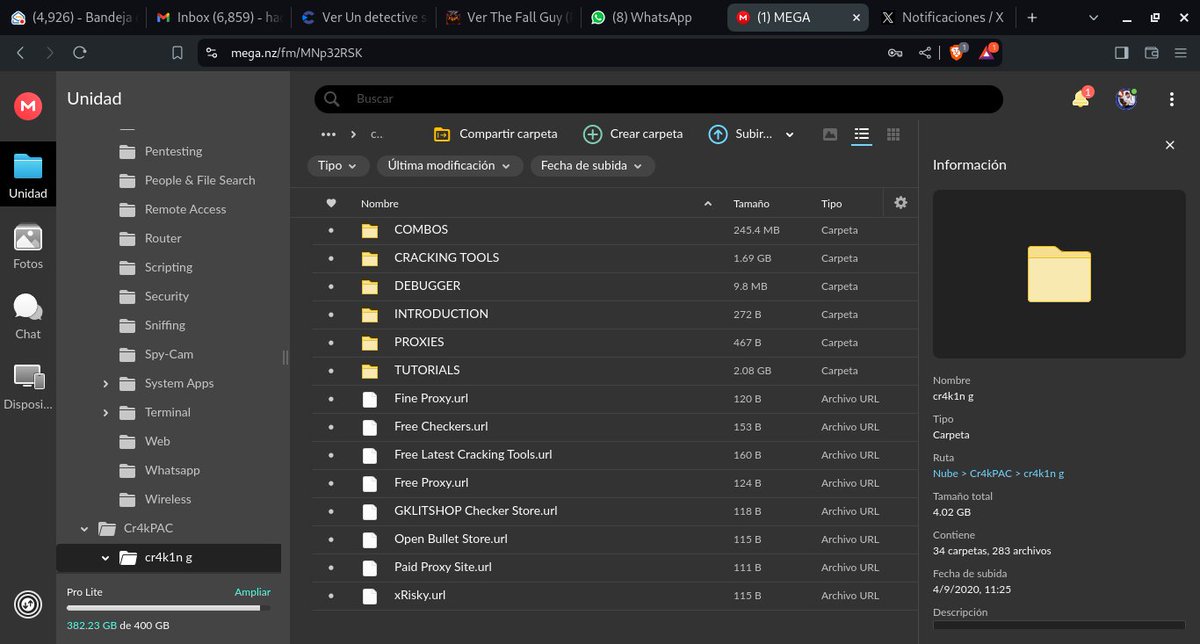Viewport: 1200px width, 644px height.
Task: Click the folder preview thumbnail in Información
Action: 1059,274
